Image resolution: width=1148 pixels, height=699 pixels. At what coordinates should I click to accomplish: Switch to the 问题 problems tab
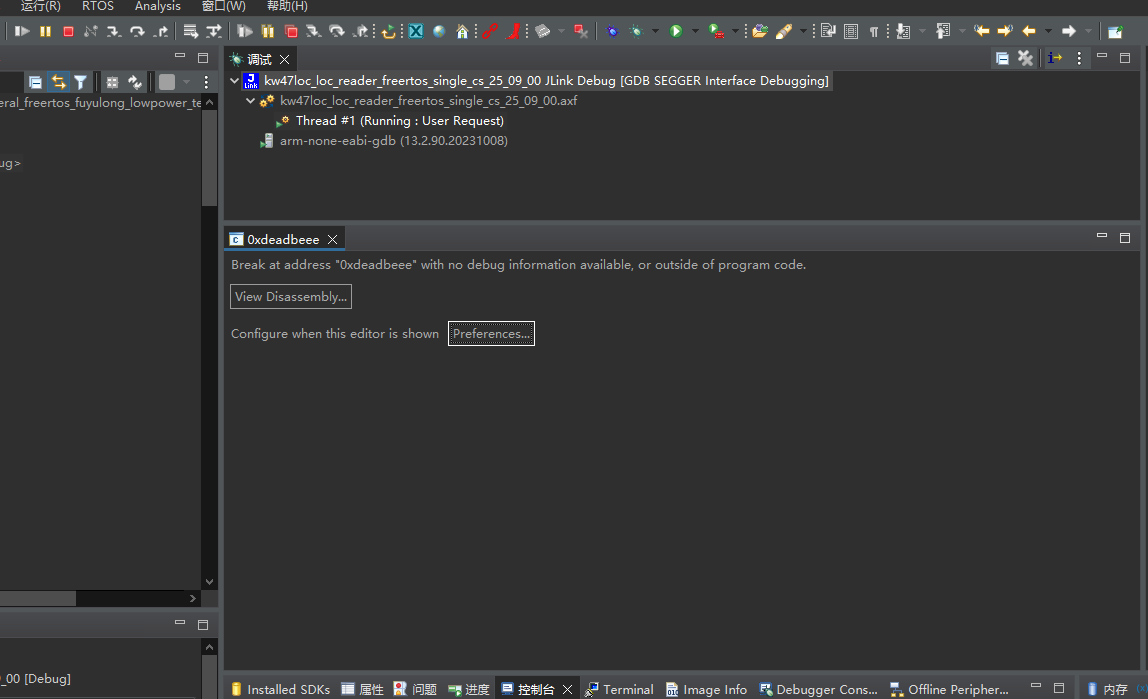pos(415,689)
